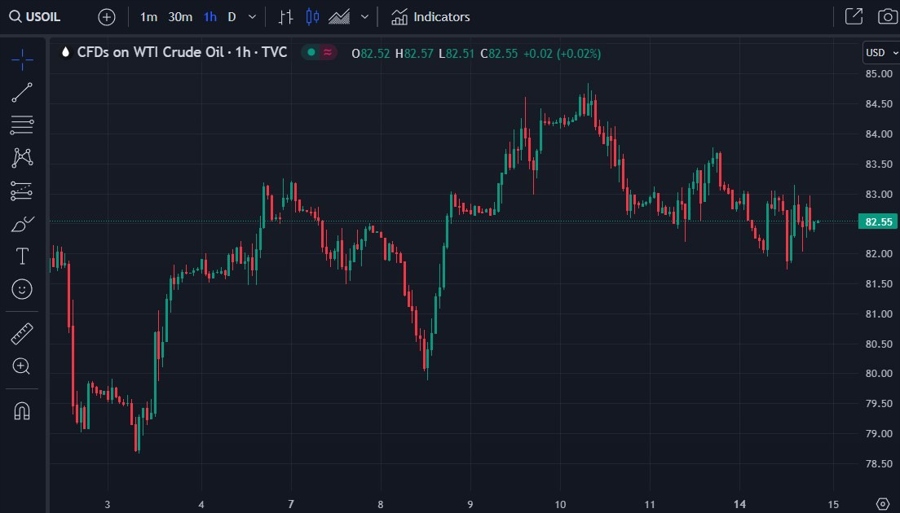Expand the chart style dropdown arrow
The width and height of the screenshot is (900, 513).
click(x=364, y=17)
